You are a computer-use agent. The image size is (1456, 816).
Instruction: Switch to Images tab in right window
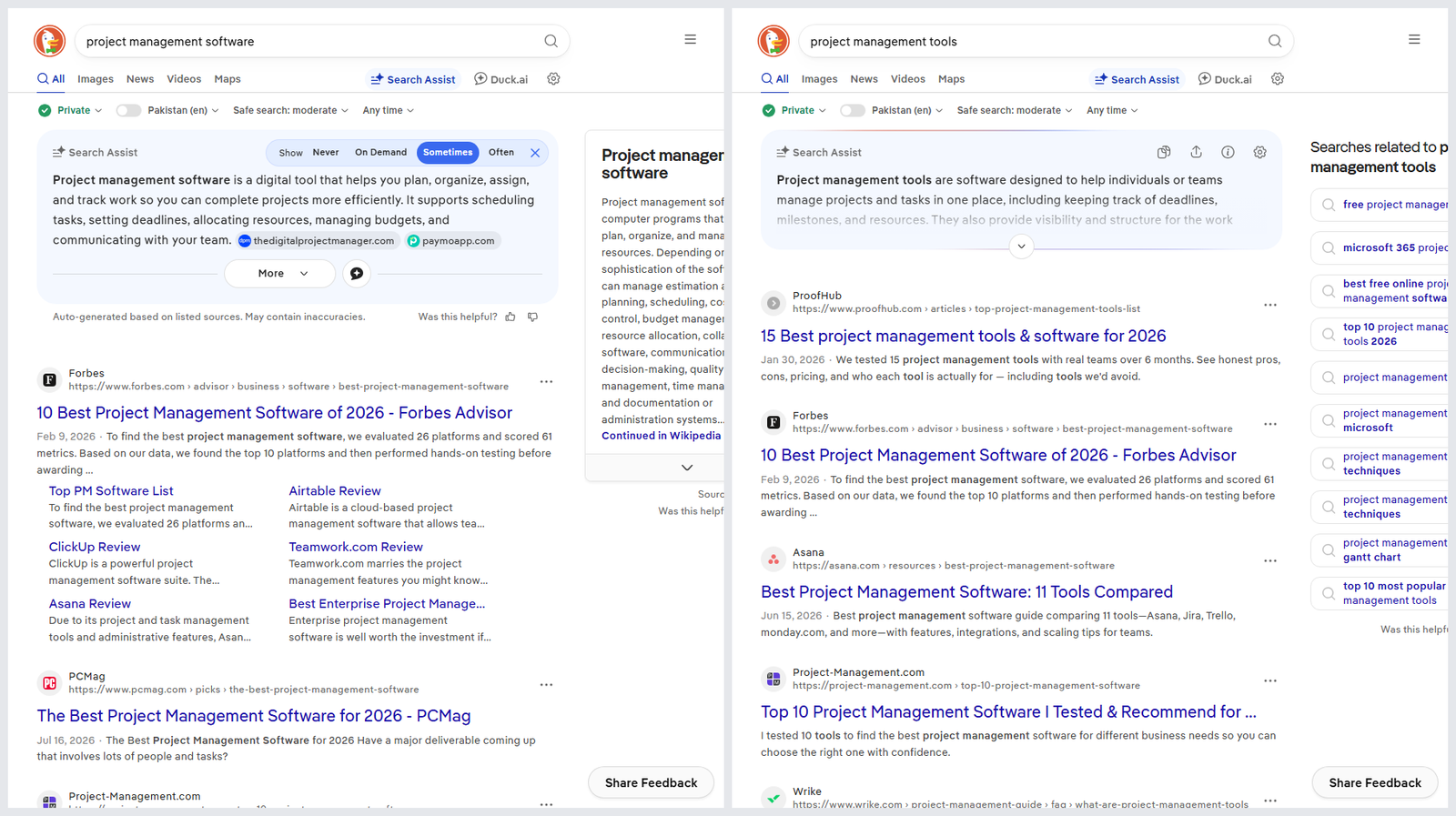819,79
